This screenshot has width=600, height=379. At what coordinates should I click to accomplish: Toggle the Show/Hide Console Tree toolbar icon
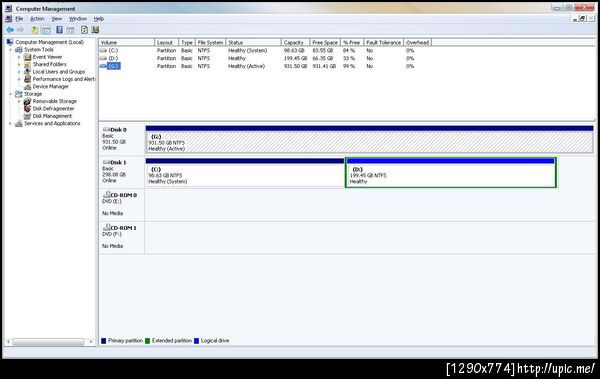tap(46, 30)
